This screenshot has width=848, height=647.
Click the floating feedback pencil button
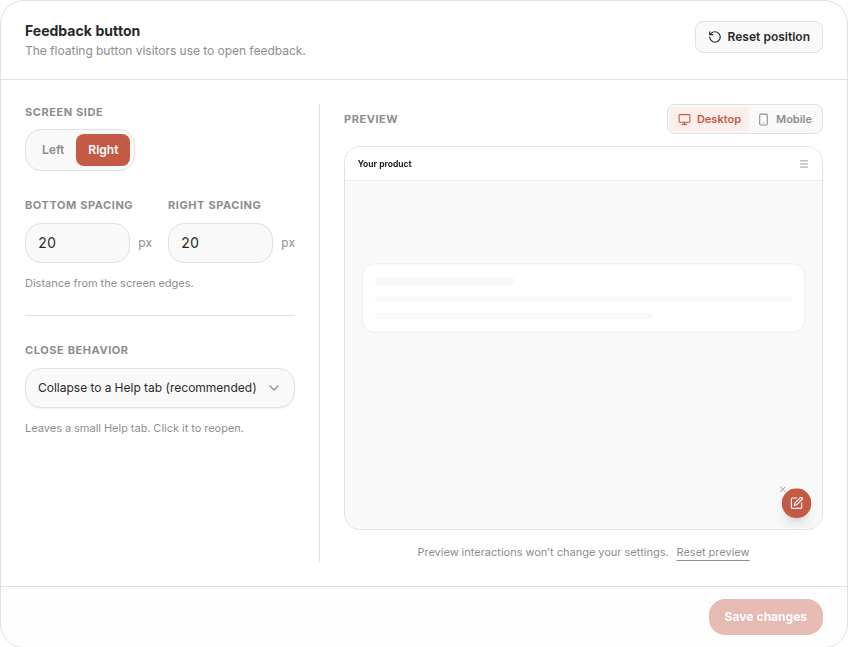tap(796, 503)
